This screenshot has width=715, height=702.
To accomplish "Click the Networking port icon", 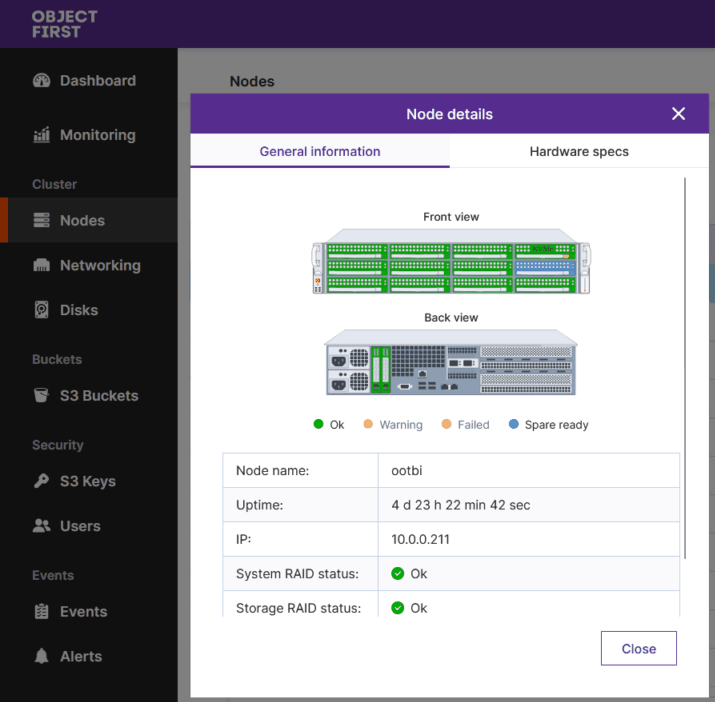I will (x=41, y=265).
